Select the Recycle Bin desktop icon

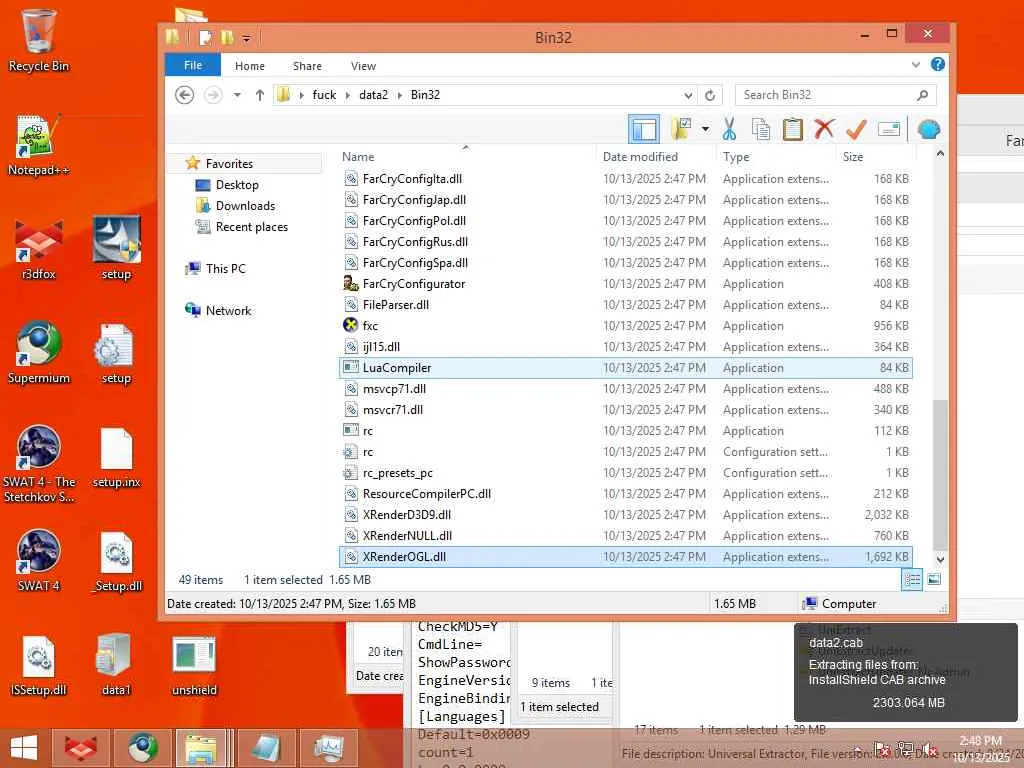tap(38, 40)
